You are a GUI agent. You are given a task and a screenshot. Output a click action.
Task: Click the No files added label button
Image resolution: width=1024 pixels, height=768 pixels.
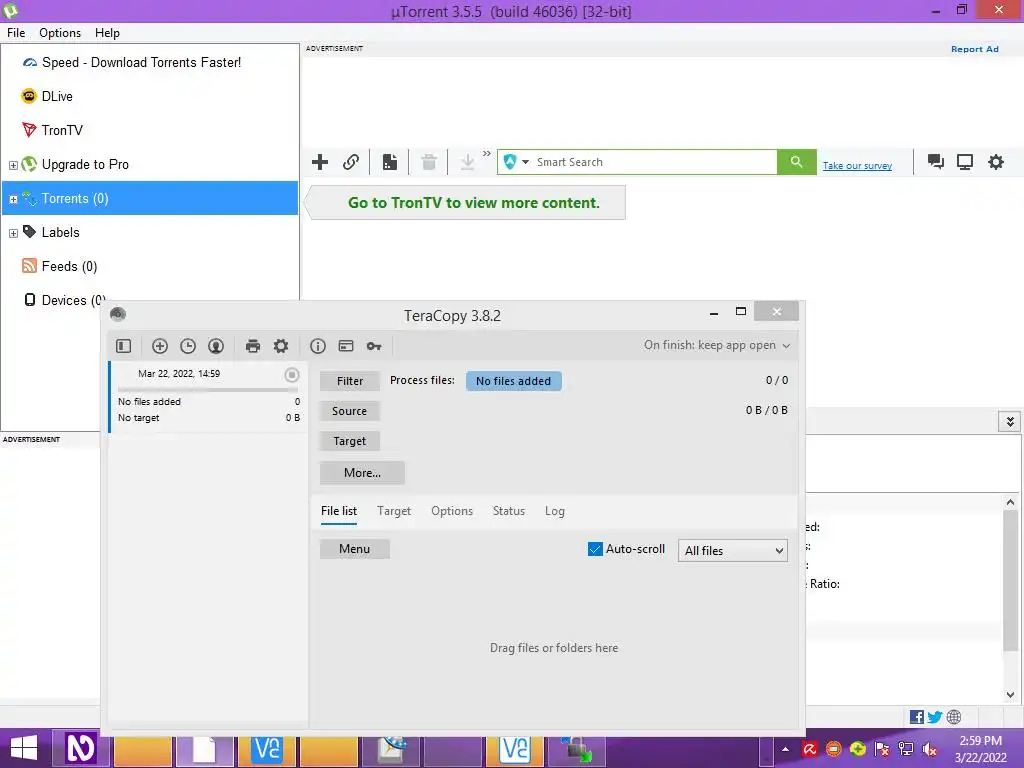click(x=513, y=381)
